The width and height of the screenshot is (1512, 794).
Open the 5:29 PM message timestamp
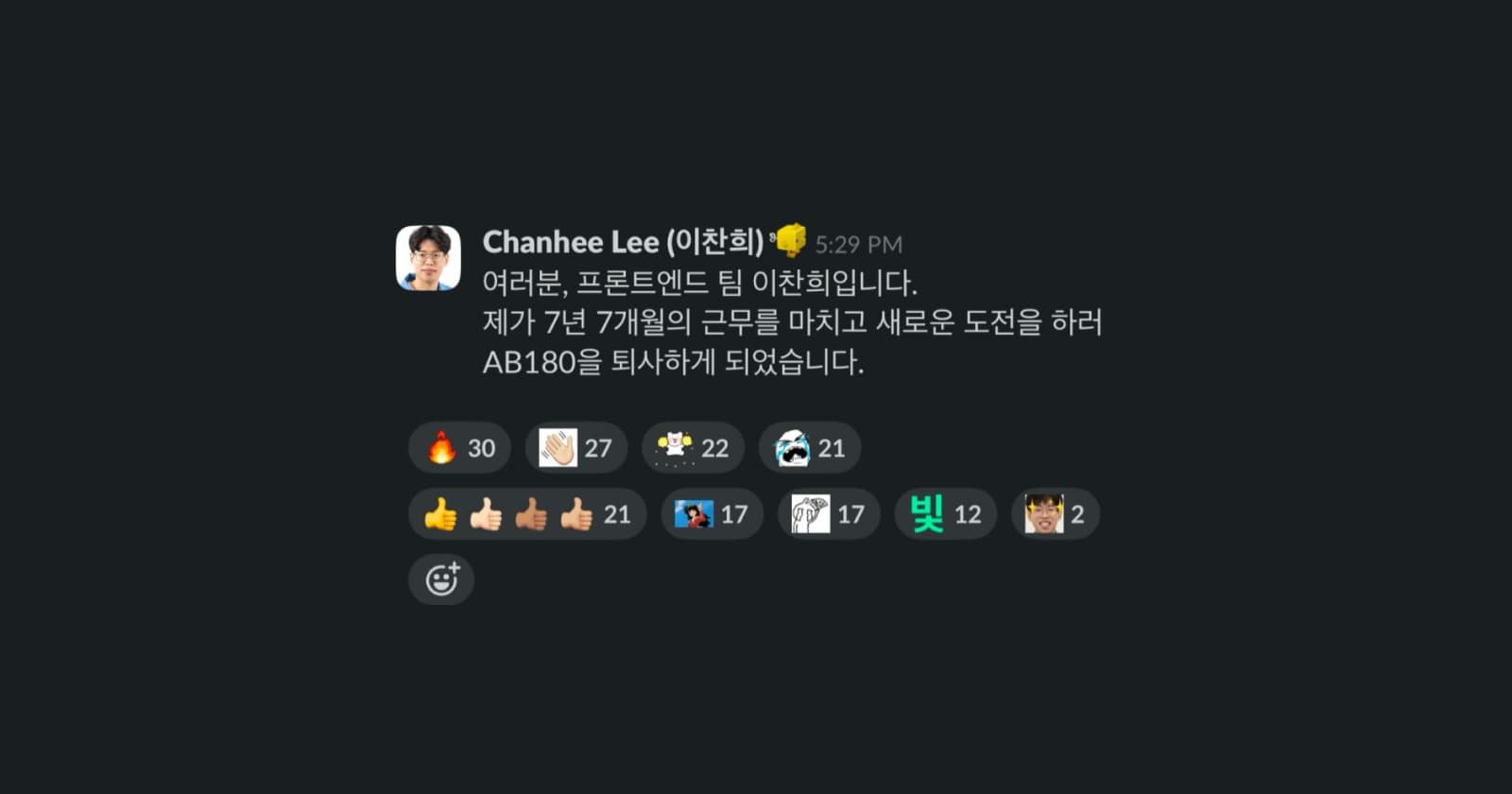coord(858,245)
